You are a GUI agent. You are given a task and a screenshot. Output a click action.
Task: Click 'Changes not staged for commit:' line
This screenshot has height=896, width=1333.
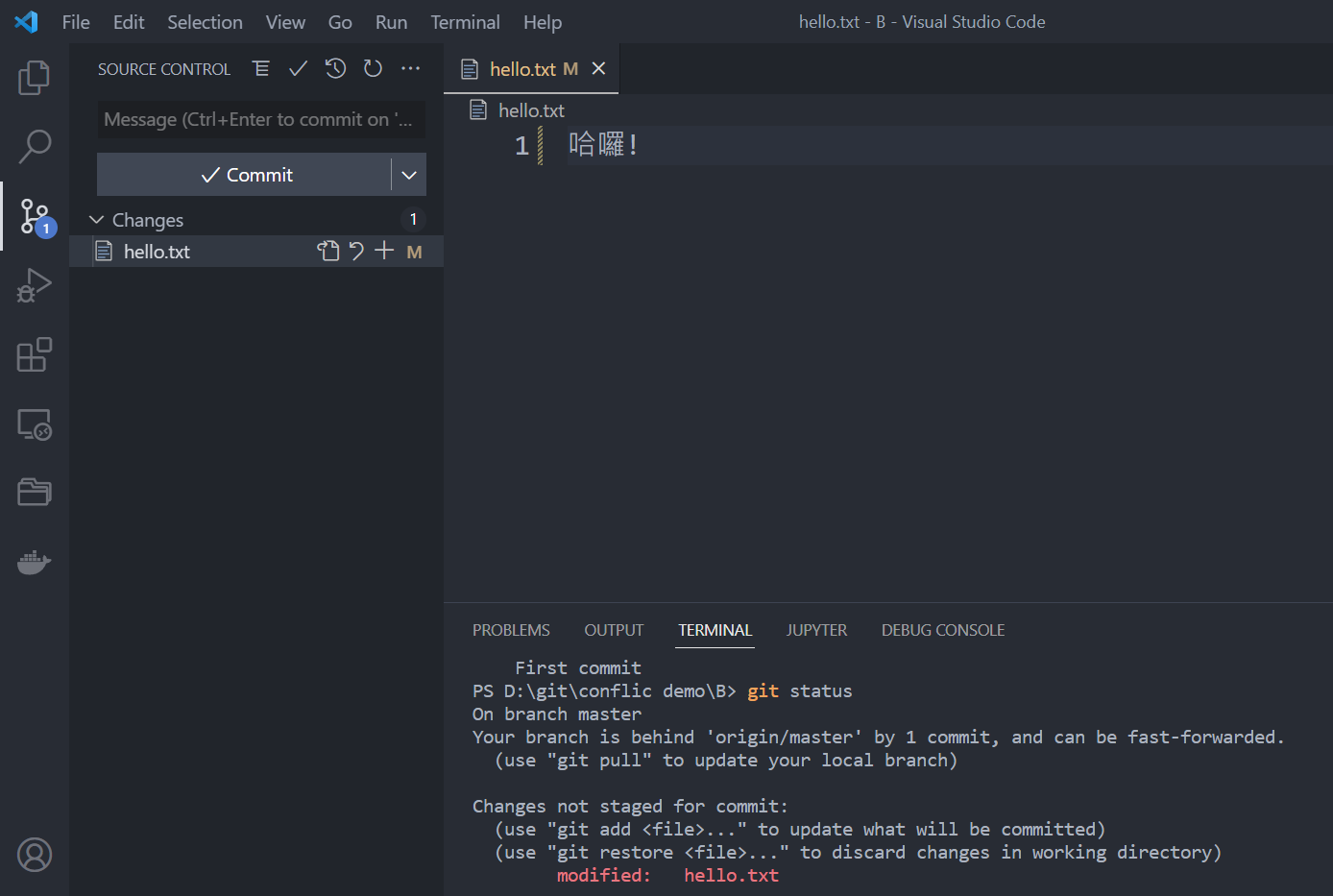click(x=630, y=806)
